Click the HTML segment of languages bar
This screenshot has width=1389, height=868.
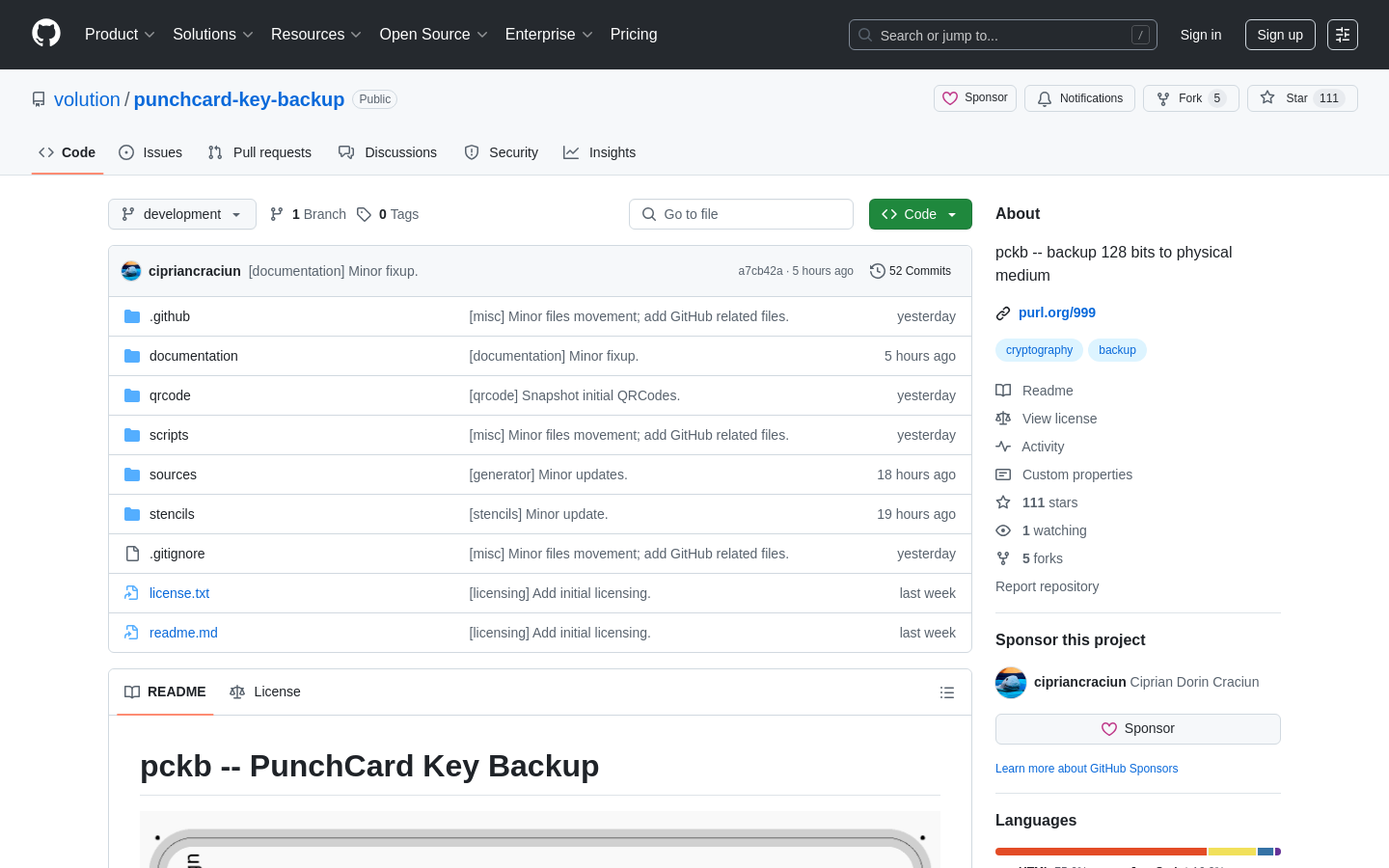pyautogui.click(x=1101, y=852)
